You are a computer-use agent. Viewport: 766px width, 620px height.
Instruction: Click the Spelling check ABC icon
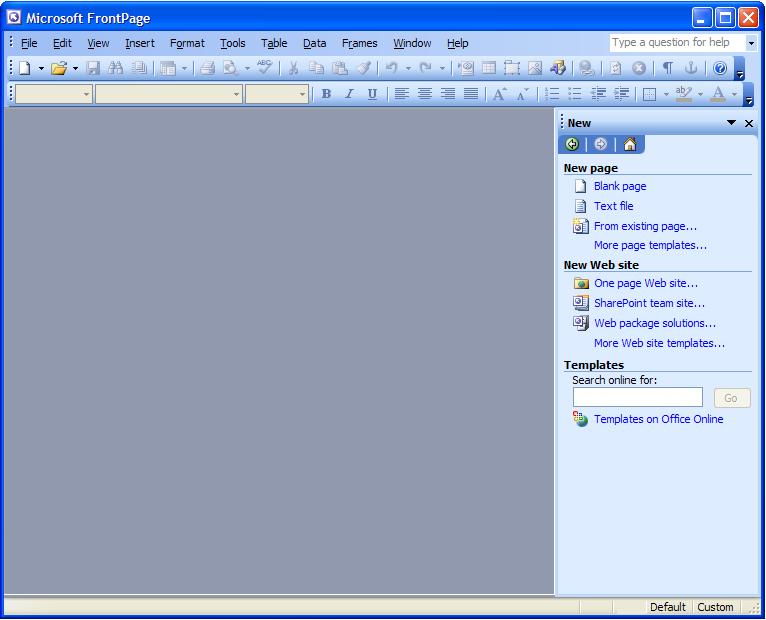265,68
